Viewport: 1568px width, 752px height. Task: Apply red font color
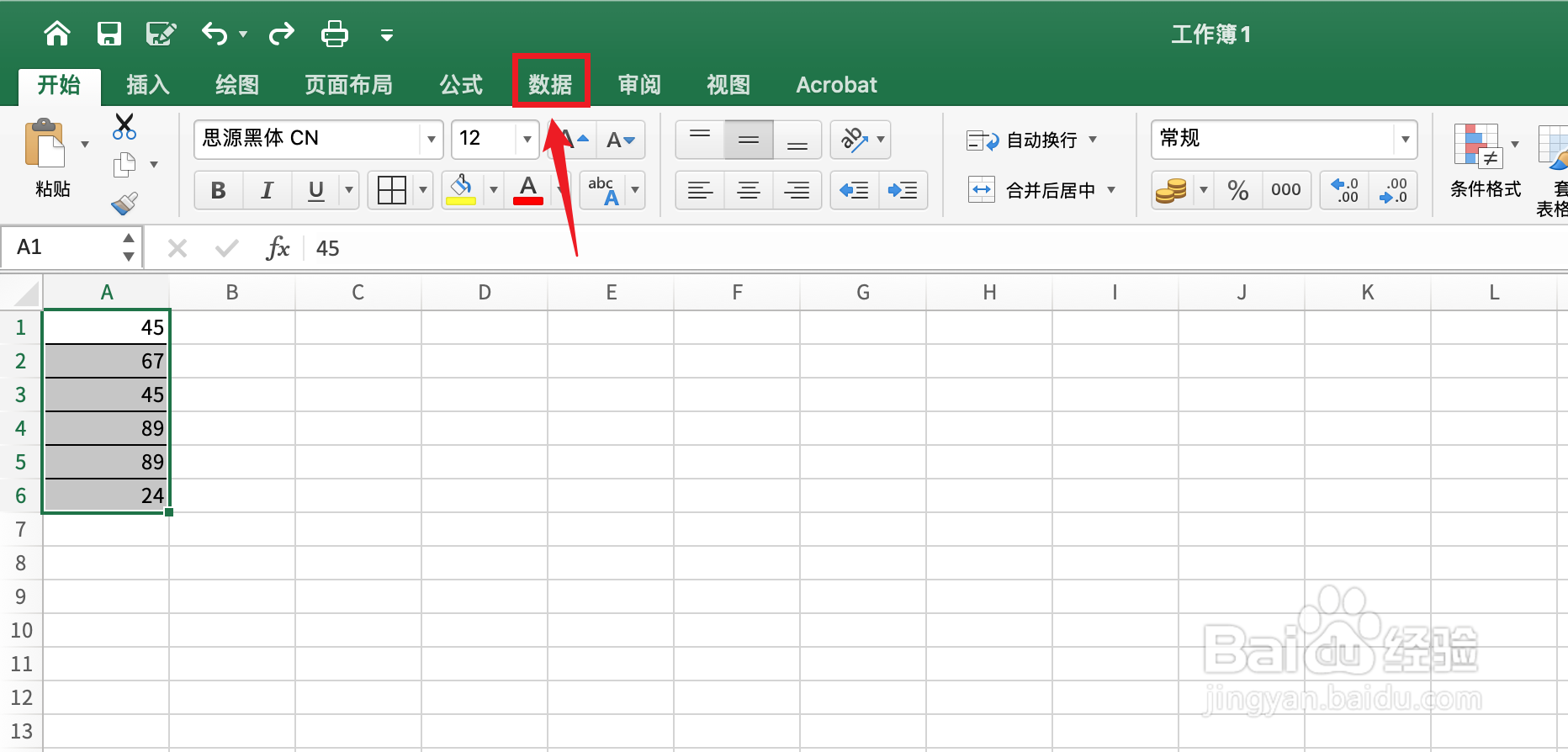tap(528, 190)
